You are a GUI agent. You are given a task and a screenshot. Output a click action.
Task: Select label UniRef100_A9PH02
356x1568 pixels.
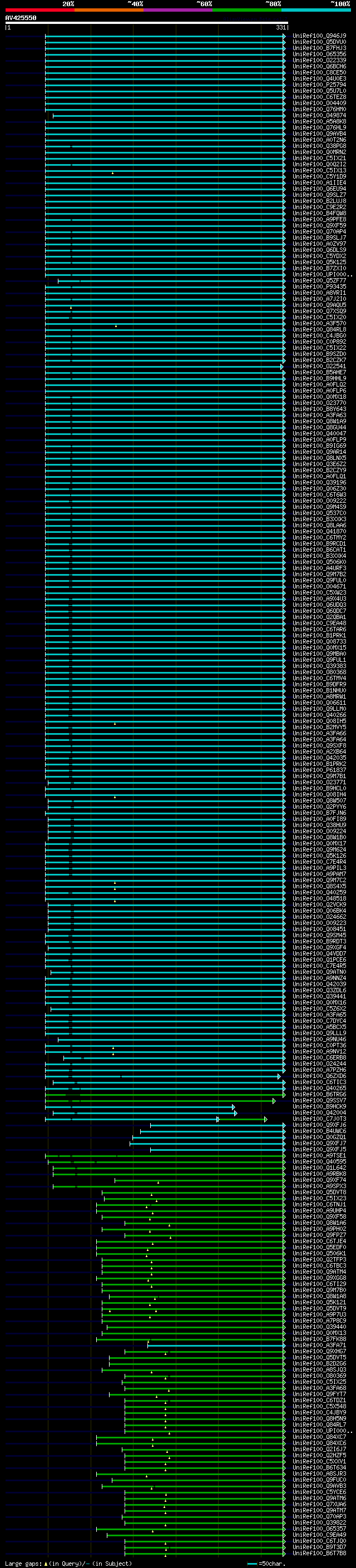319,1228
